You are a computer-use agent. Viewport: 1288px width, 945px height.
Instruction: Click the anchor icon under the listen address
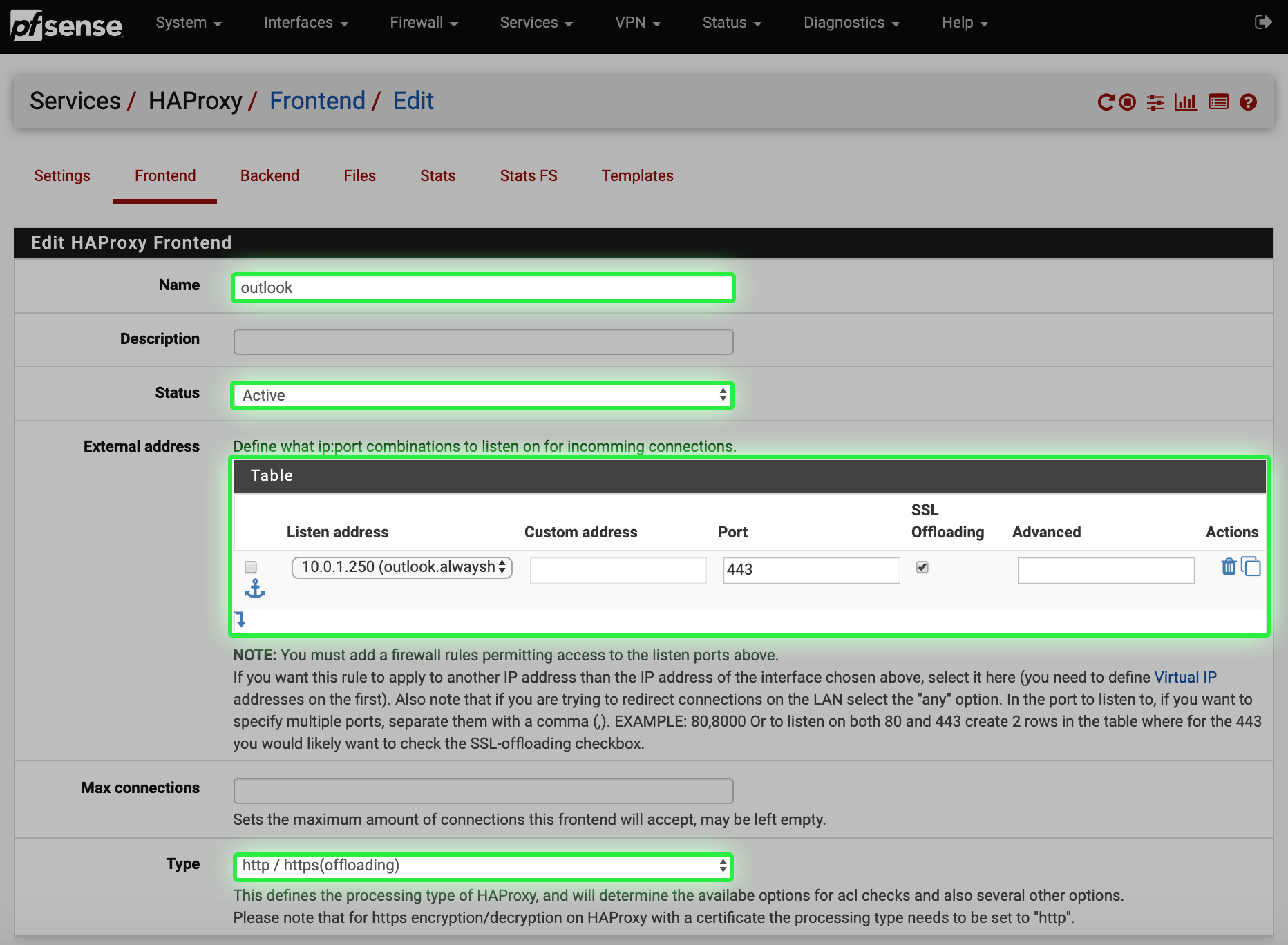(x=255, y=589)
